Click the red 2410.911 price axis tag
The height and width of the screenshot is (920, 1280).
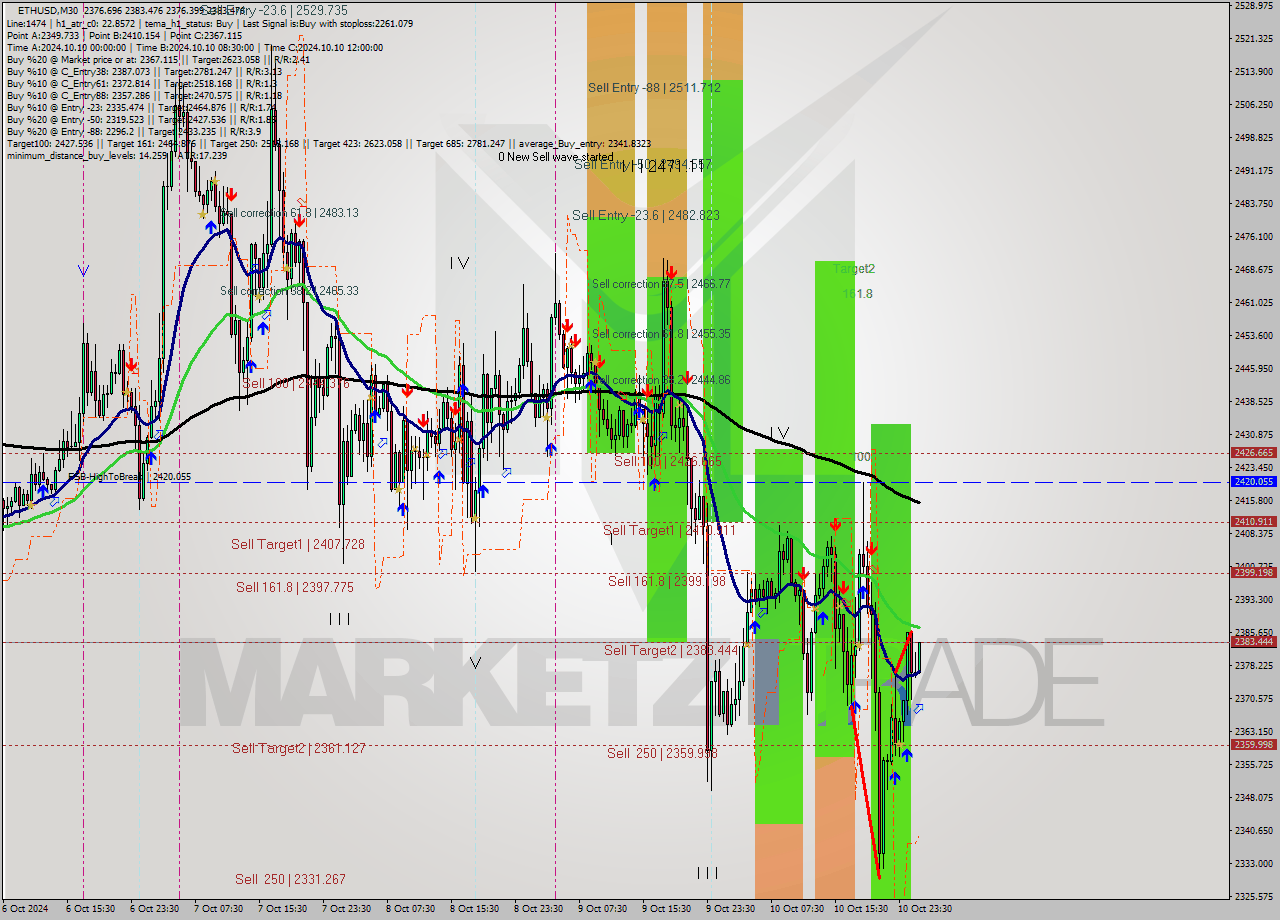[x=1254, y=521]
